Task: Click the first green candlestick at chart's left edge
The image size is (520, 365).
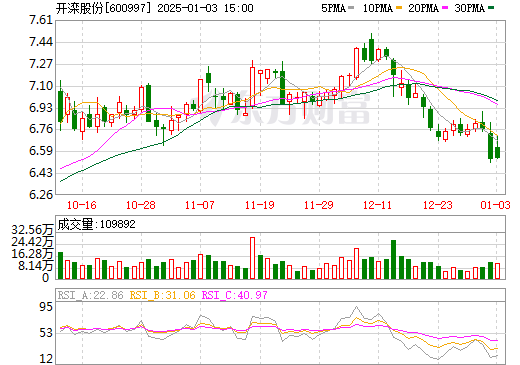Action: click(60, 106)
